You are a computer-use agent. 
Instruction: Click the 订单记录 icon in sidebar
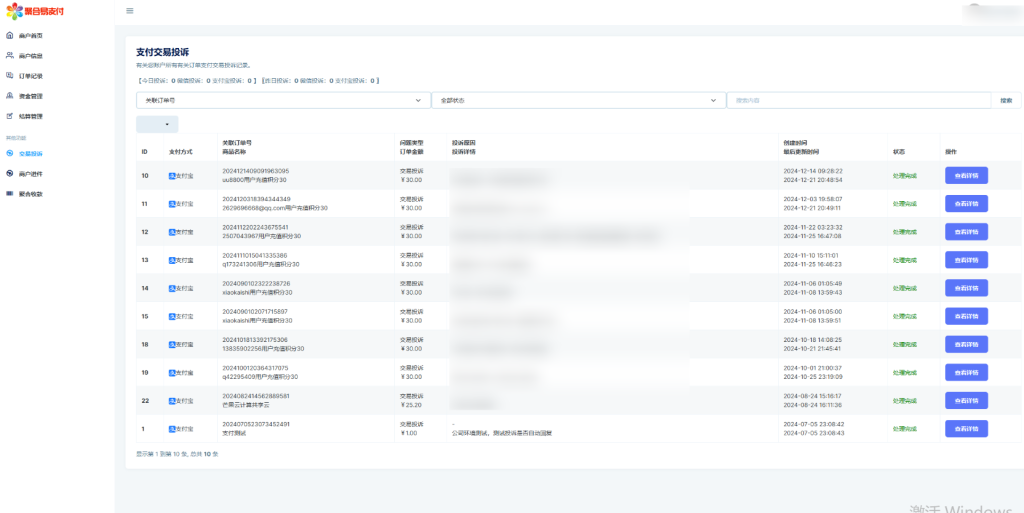pyautogui.click(x=10, y=75)
